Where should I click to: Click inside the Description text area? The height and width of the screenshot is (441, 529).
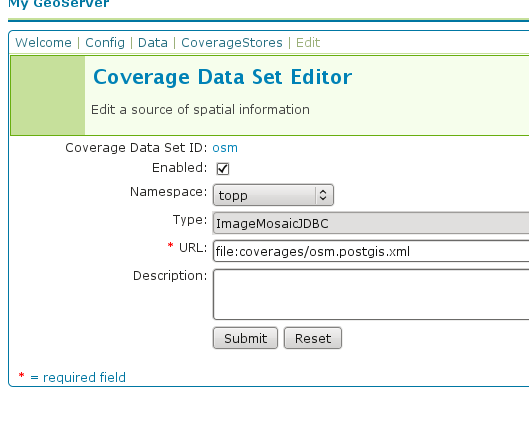(x=371, y=294)
